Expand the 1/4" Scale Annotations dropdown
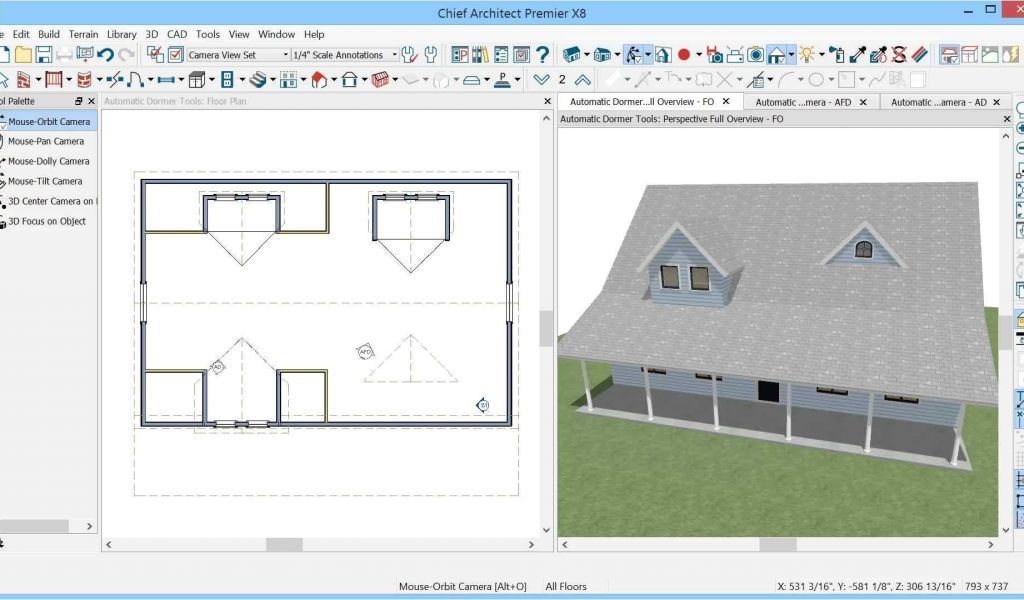 (x=394, y=55)
